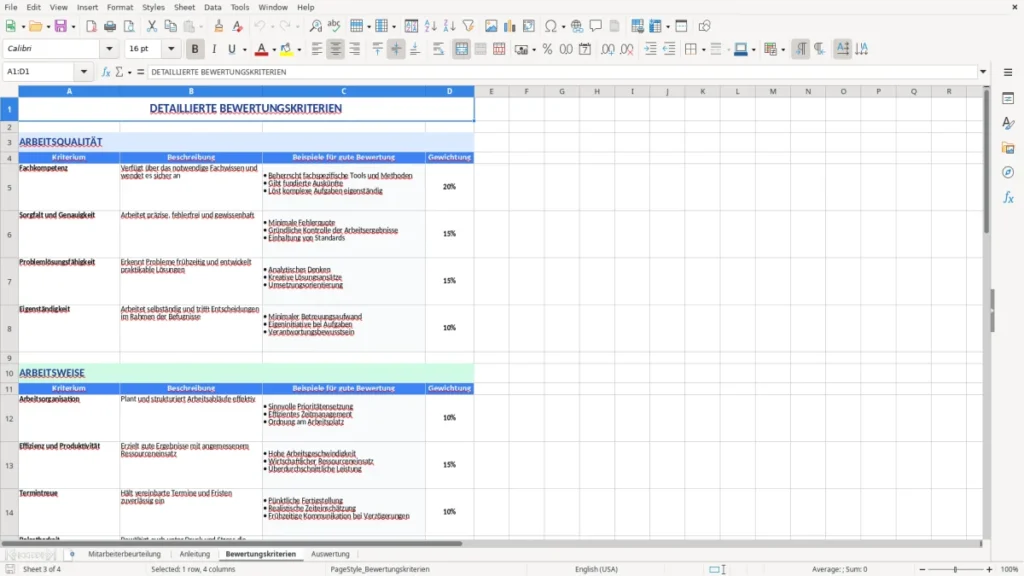Expand the formula bar arrow

(983, 72)
